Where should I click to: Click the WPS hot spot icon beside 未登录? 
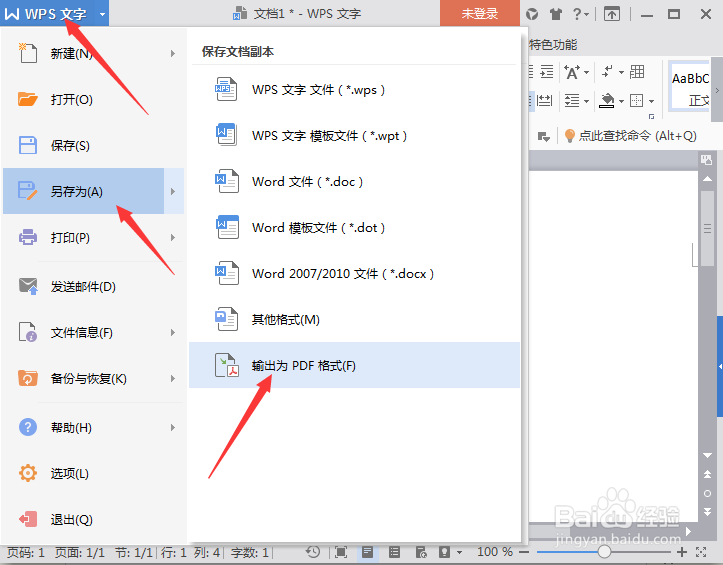pyautogui.click(x=532, y=14)
